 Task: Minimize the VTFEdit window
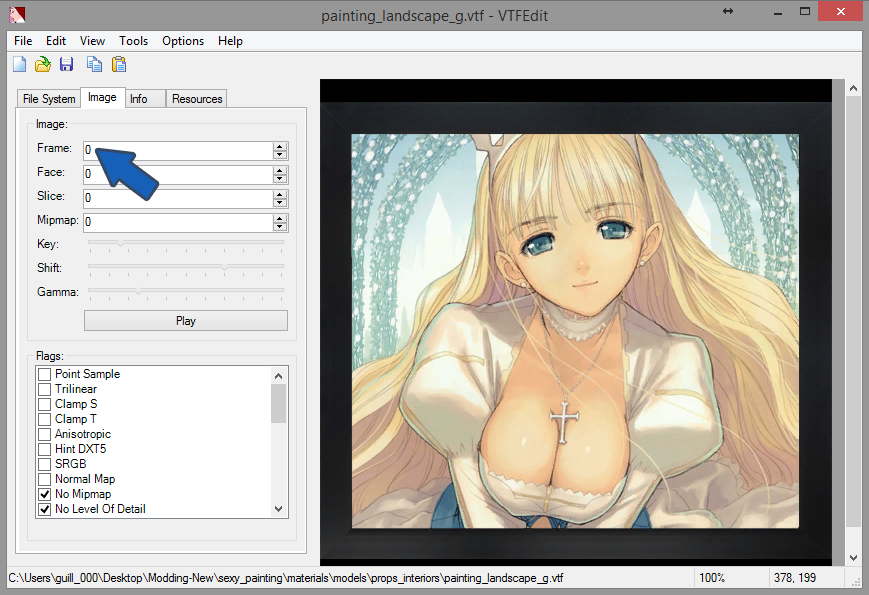[778, 12]
